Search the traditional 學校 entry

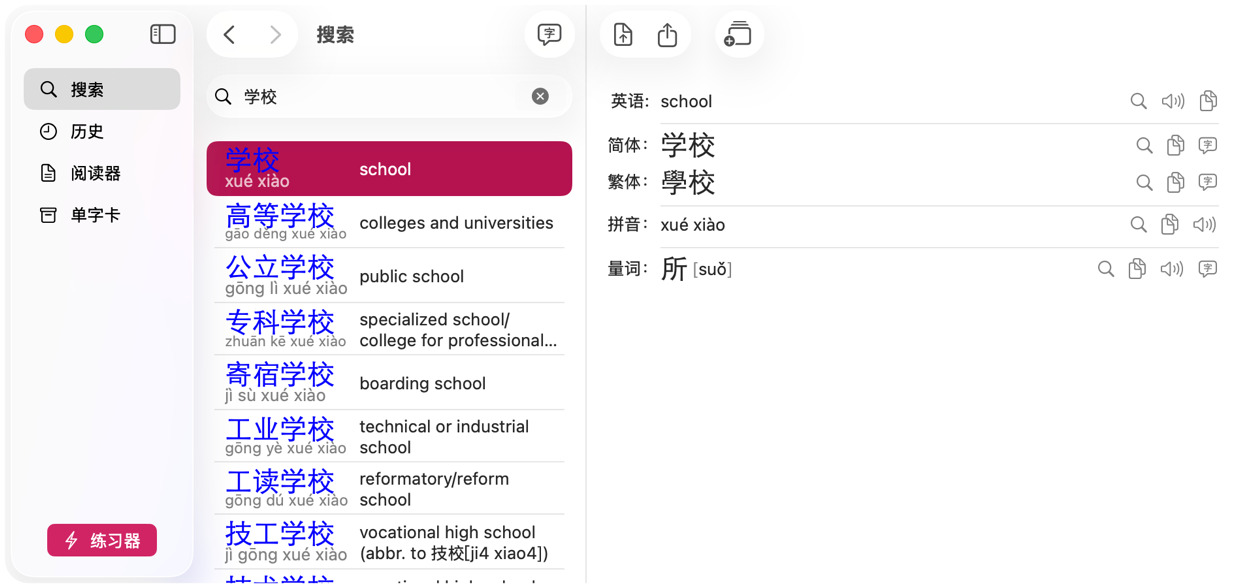point(1144,183)
